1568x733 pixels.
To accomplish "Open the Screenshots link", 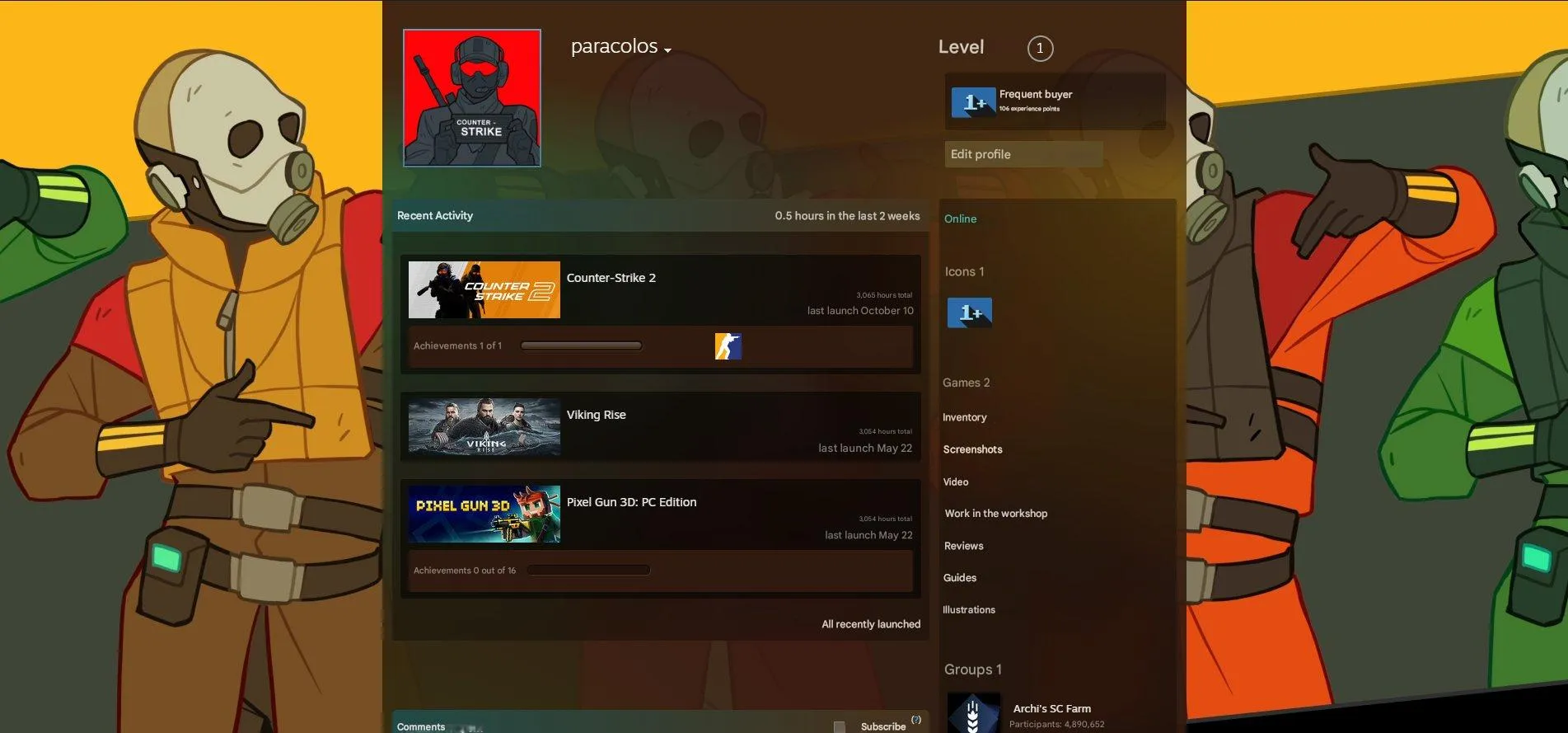I will click(x=973, y=449).
